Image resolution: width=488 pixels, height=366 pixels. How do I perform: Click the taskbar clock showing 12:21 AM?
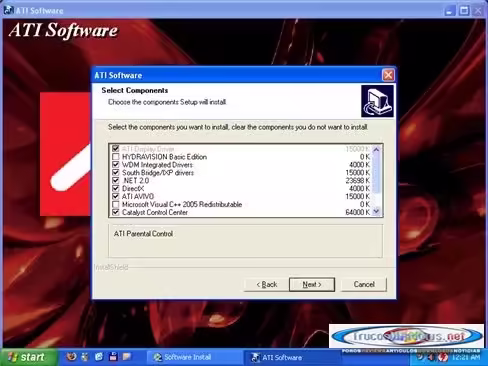coord(466,357)
